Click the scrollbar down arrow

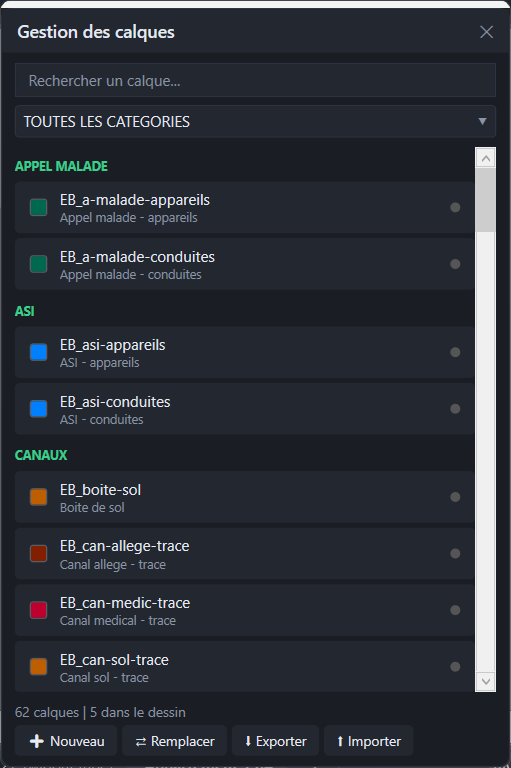tap(486, 681)
